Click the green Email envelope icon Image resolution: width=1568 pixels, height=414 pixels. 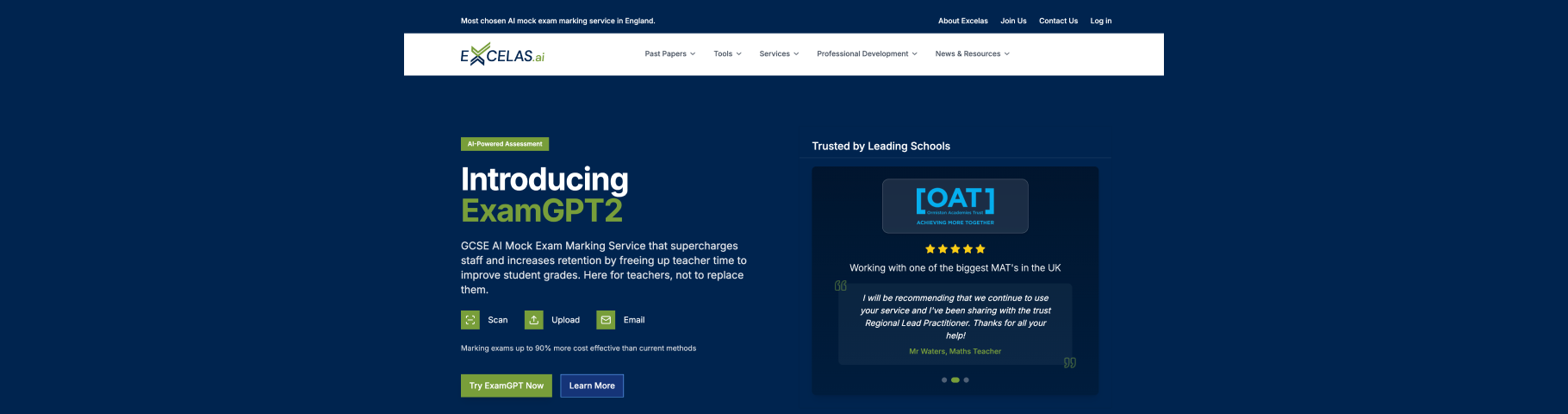tap(606, 320)
